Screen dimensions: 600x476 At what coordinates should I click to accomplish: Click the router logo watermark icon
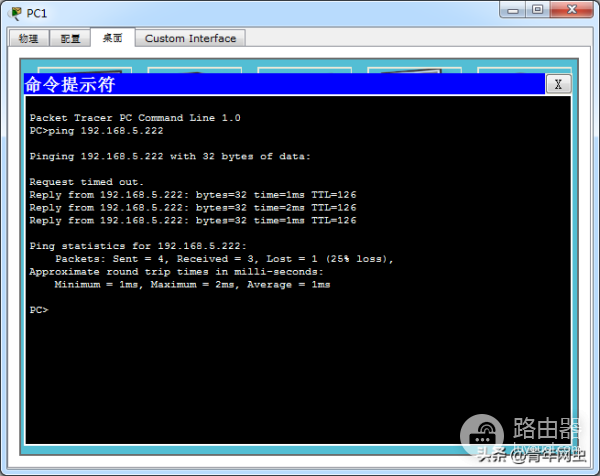click(x=485, y=433)
